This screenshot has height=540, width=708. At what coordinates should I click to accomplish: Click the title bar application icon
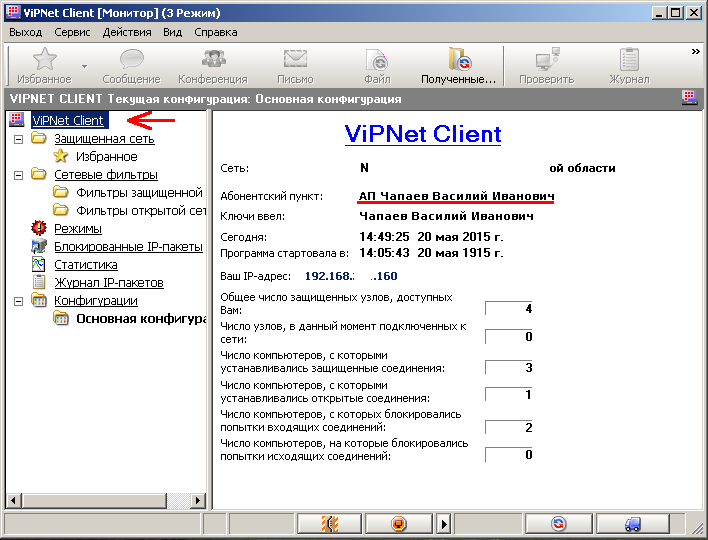pyautogui.click(x=14, y=12)
